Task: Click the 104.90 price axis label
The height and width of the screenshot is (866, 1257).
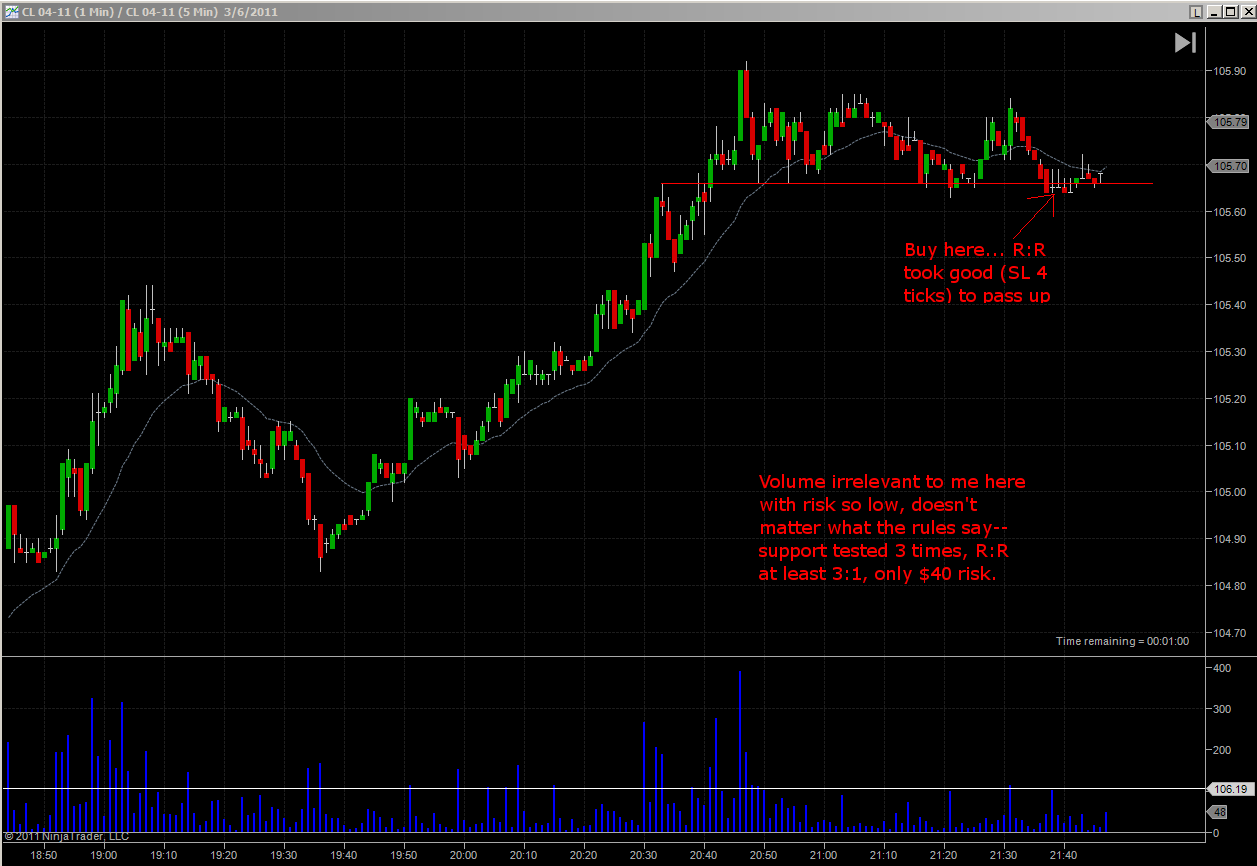Action: coord(1231,539)
